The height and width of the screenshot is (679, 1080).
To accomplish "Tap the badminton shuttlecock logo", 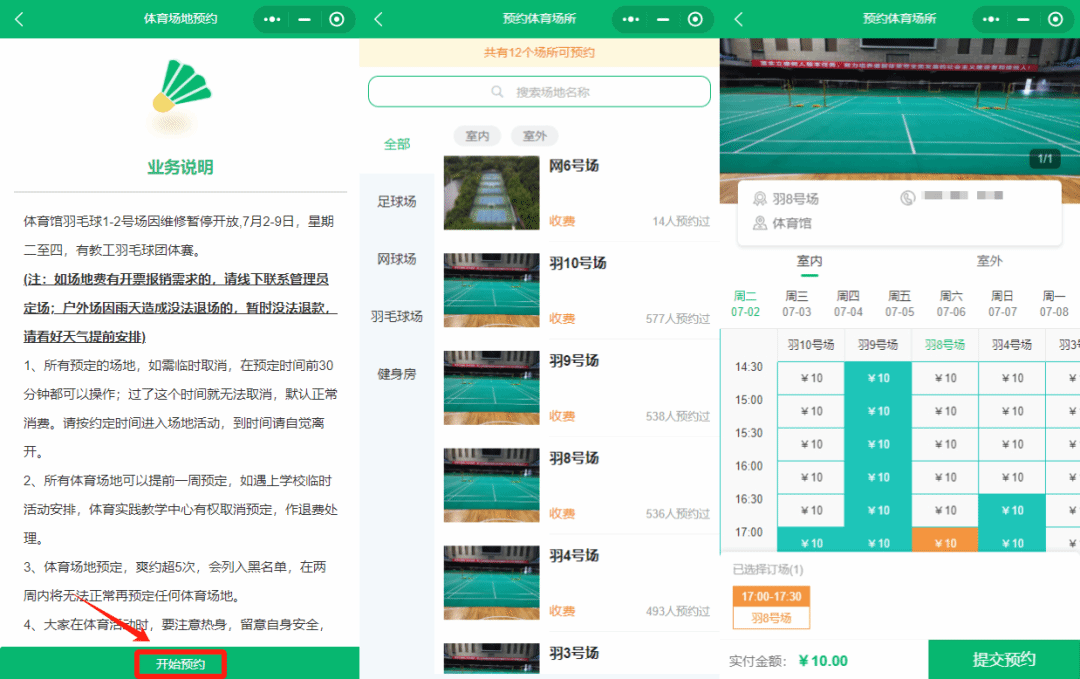I will click(x=180, y=87).
